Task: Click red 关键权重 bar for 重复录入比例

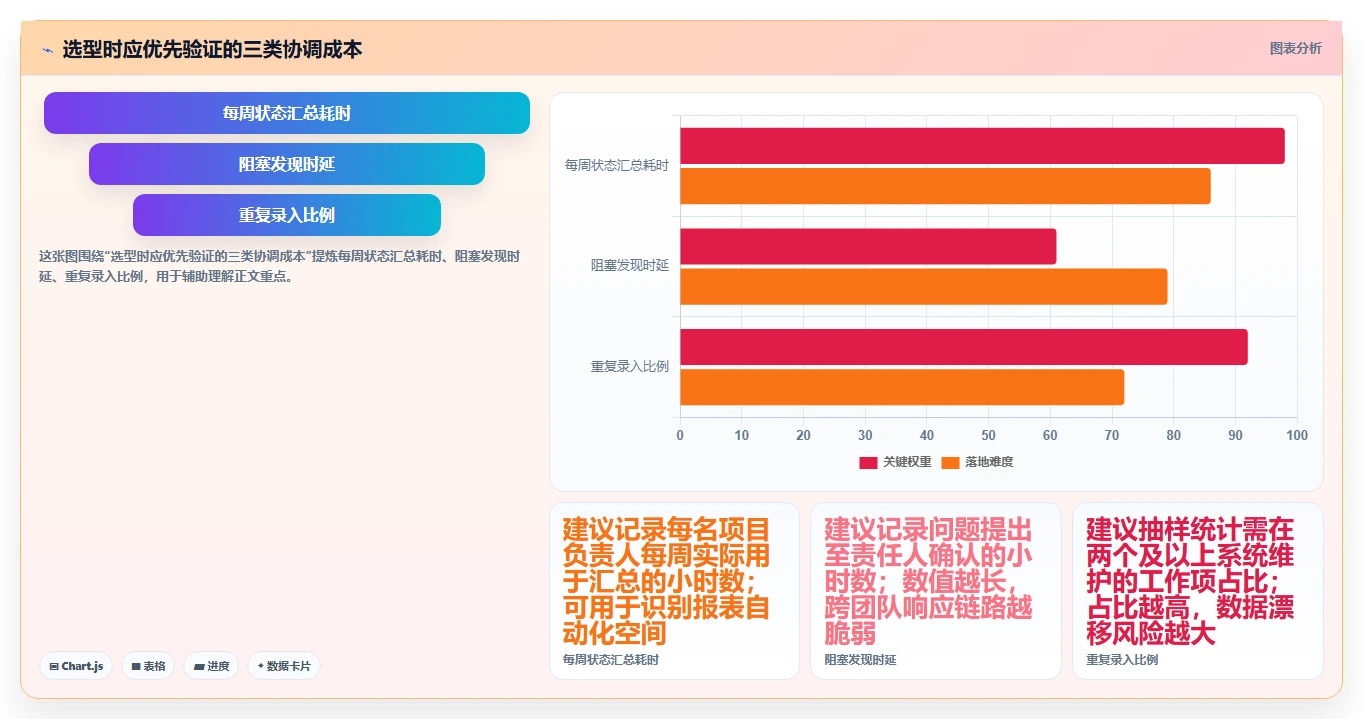Action: coord(964,346)
